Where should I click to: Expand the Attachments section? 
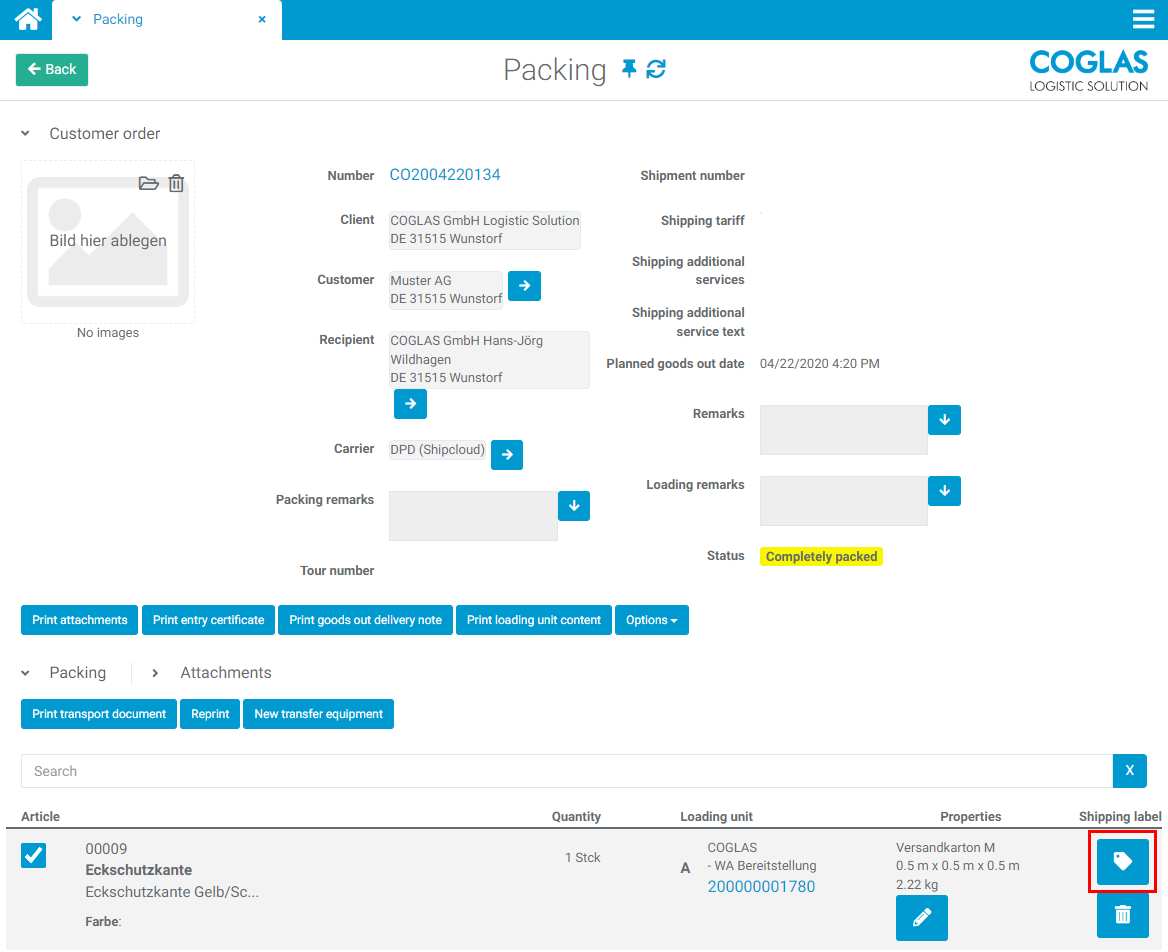156,673
